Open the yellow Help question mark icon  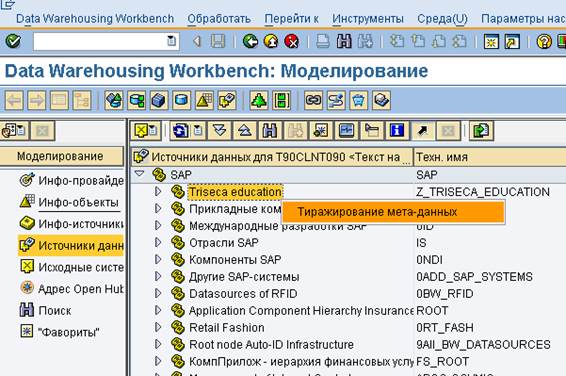(x=544, y=41)
